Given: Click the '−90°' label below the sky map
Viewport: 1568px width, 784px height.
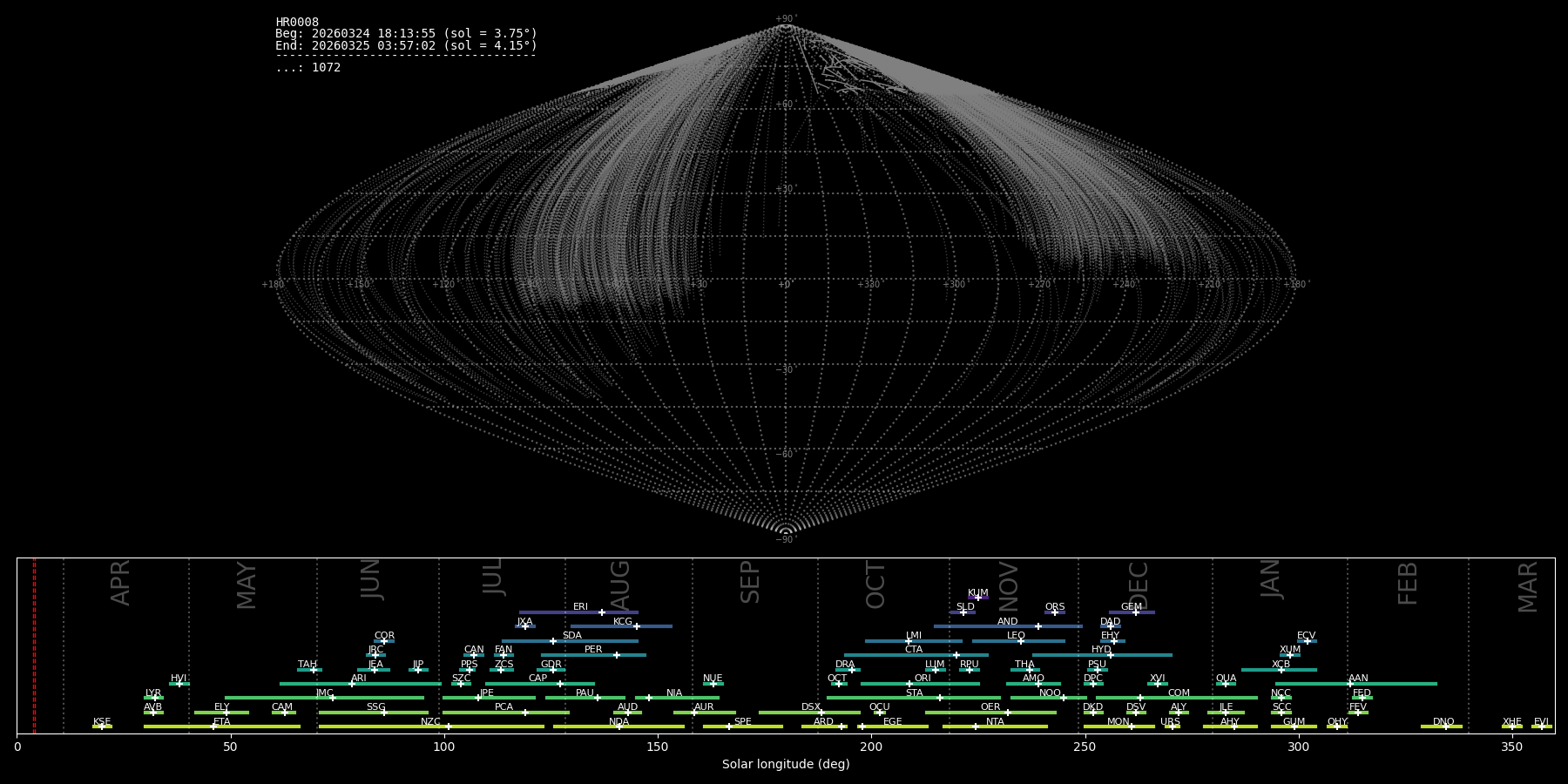Looking at the screenshot, I should (x=786, y=540).
